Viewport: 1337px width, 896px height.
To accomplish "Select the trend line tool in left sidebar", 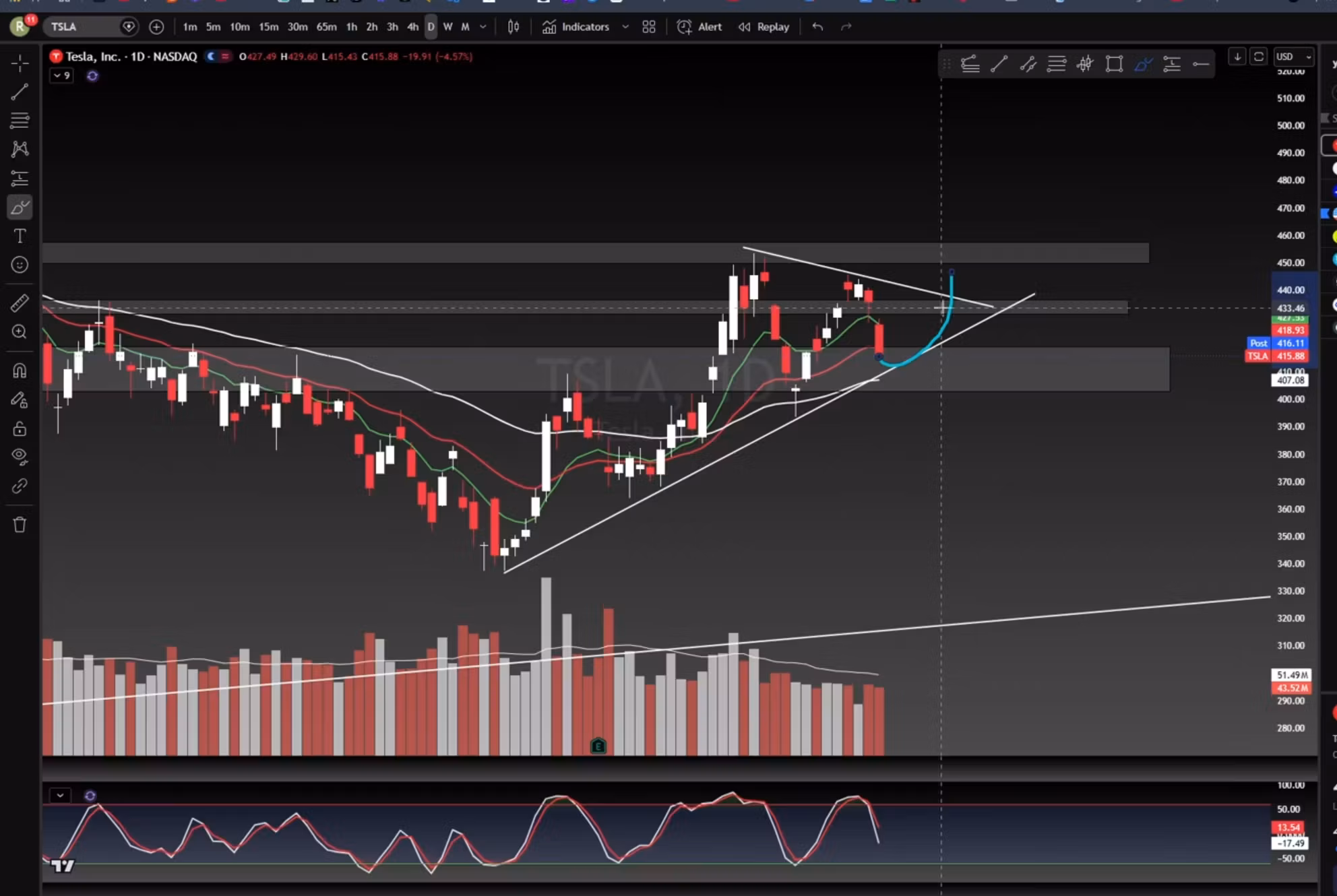I will tap(20, 92).
